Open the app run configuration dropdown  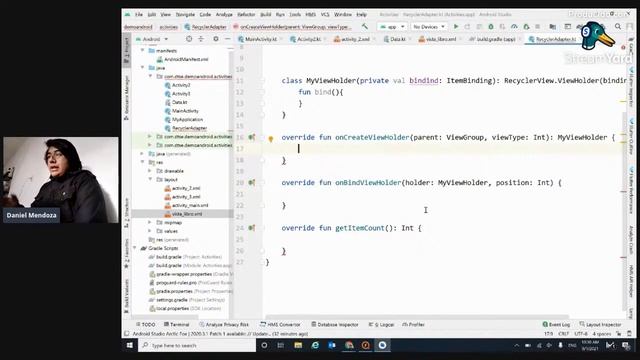click(392, 27)
